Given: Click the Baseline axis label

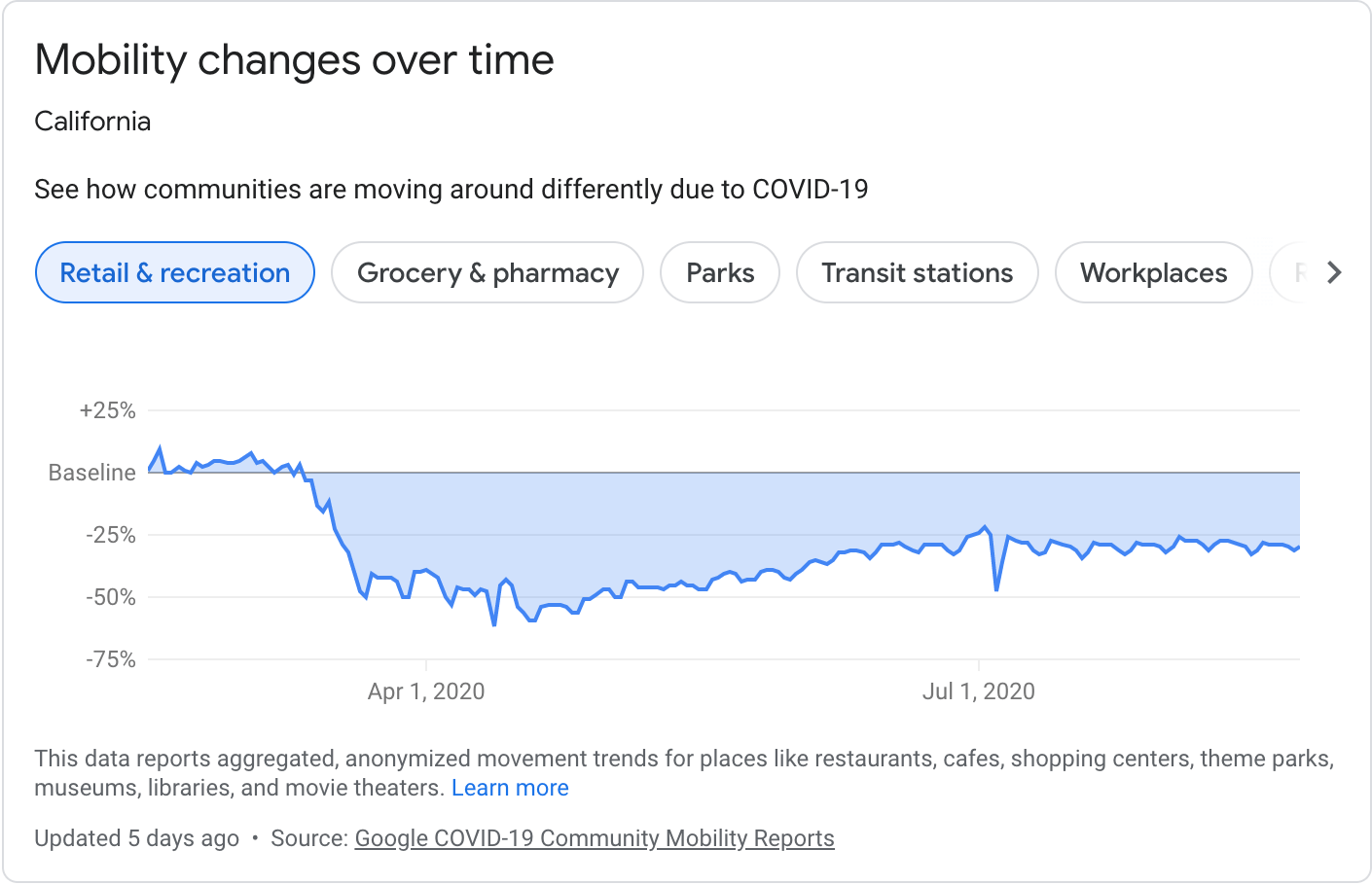Looking at the screenshot, I should [90, 473].
